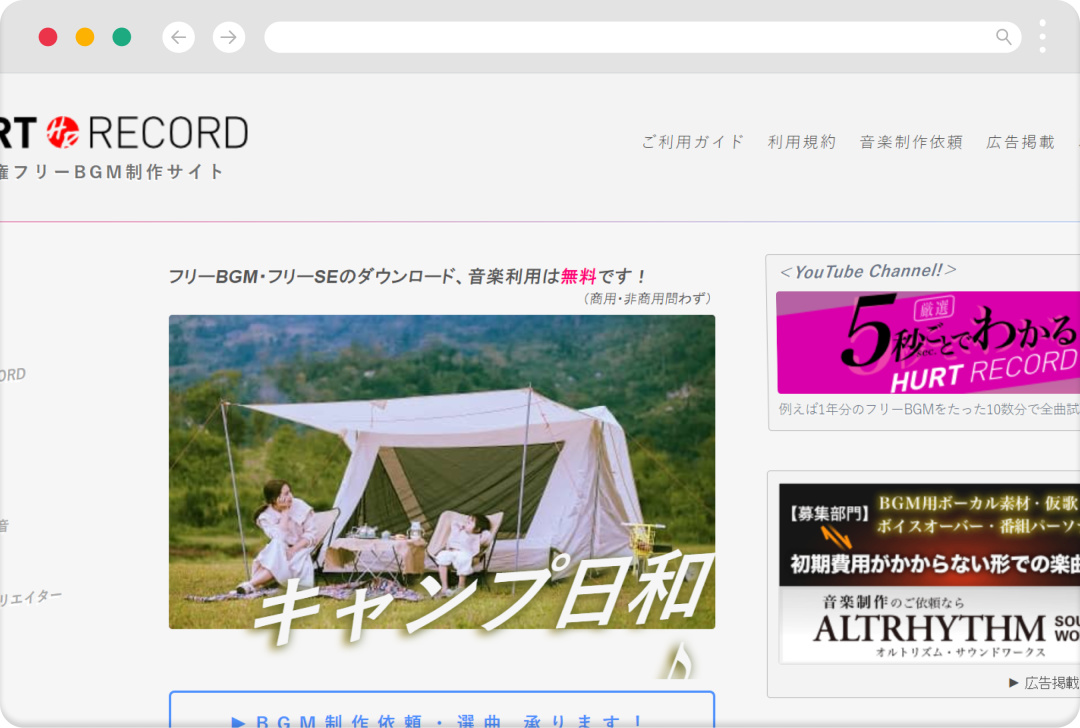The image size is (1080, 728).
Task: Click the search magnifier icon in address bar
Action: tap(1004, 37)
